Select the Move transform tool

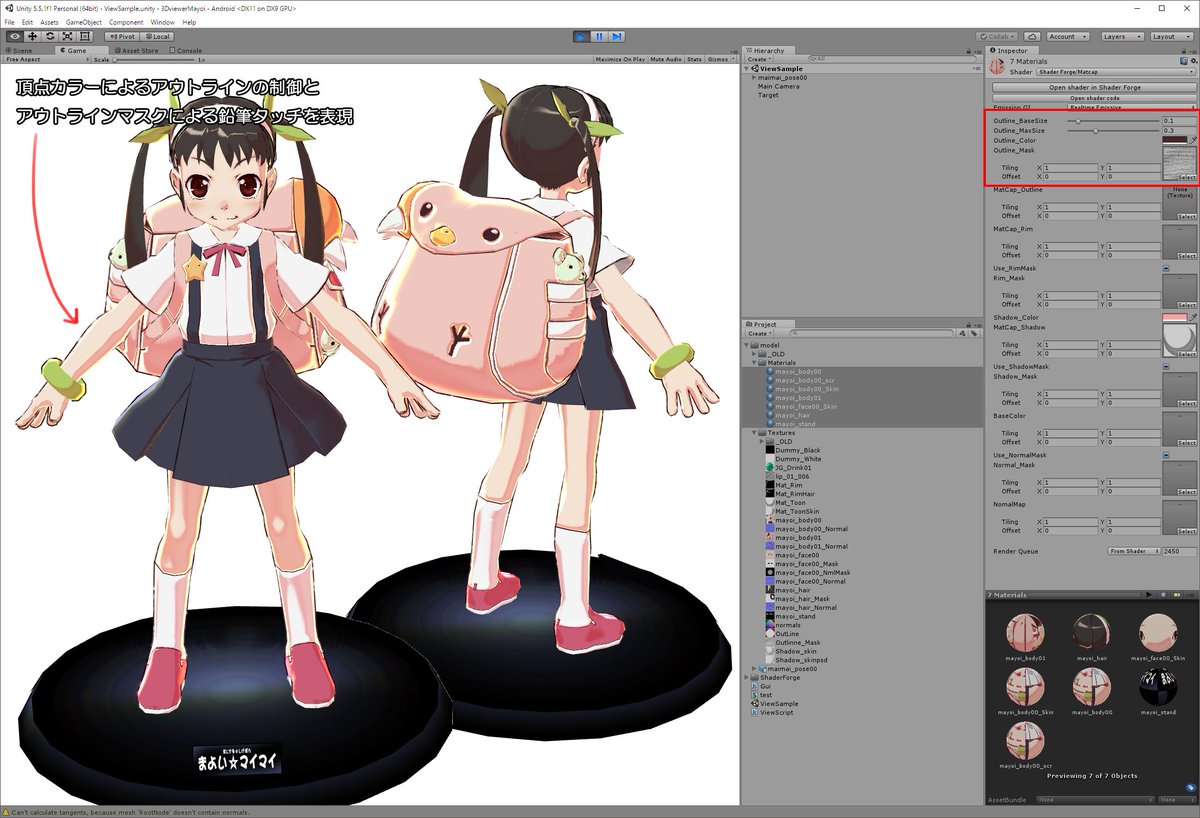coord(32,36)
